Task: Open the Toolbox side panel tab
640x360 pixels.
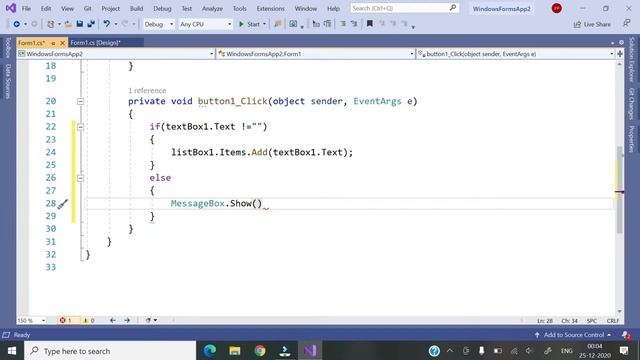Action: click(x=8, y=47)
